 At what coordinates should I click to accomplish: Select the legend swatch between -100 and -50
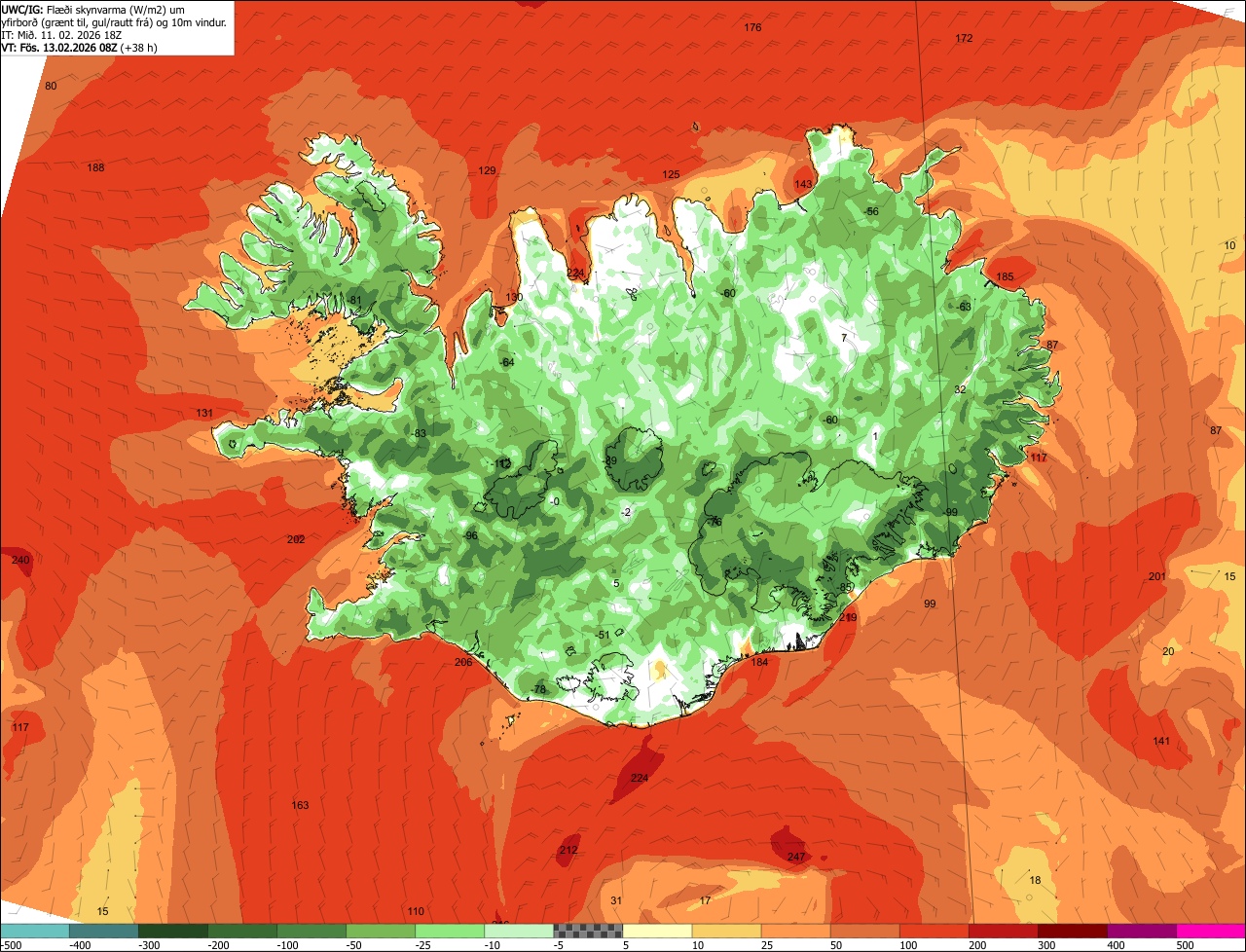pos(311,931)
